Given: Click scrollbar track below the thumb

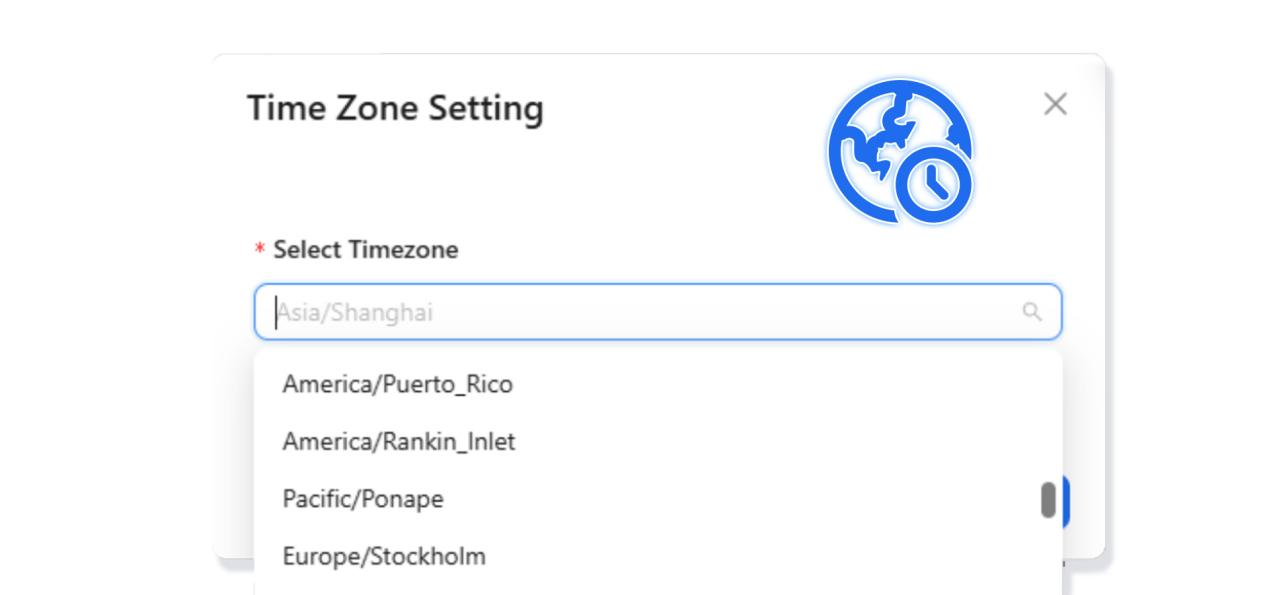Looking at the screenshot, I should click(1048, 560).
